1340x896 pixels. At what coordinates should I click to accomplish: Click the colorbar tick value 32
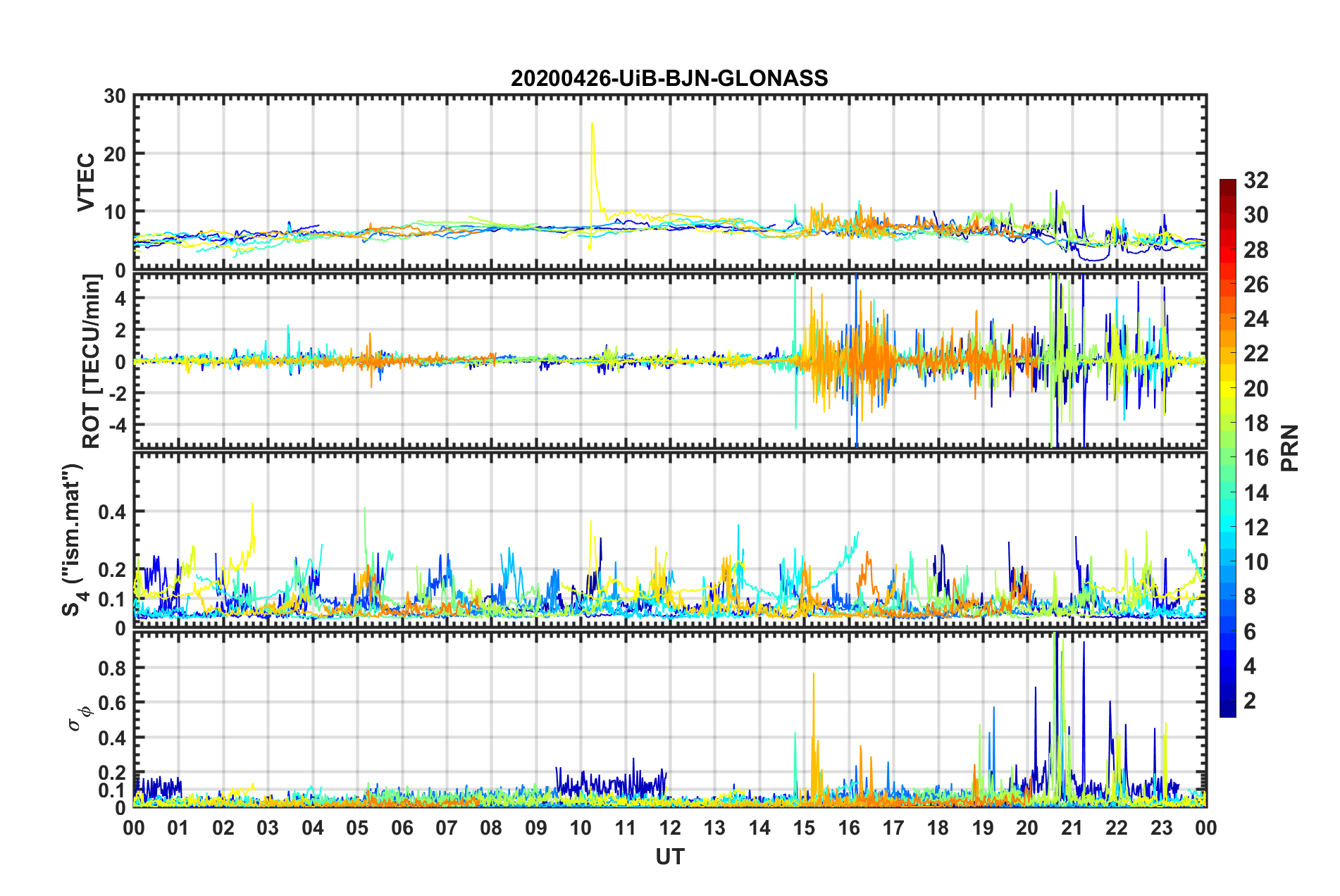(x=1255, y=180)
